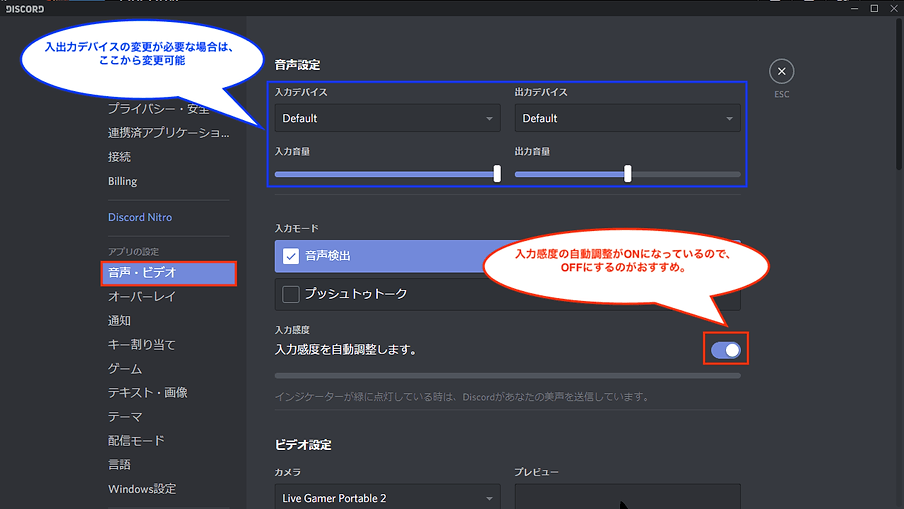This screenshot has height=509, width=904.
Task: Click the output volume slider handle
Action: [x=628, y=174]
